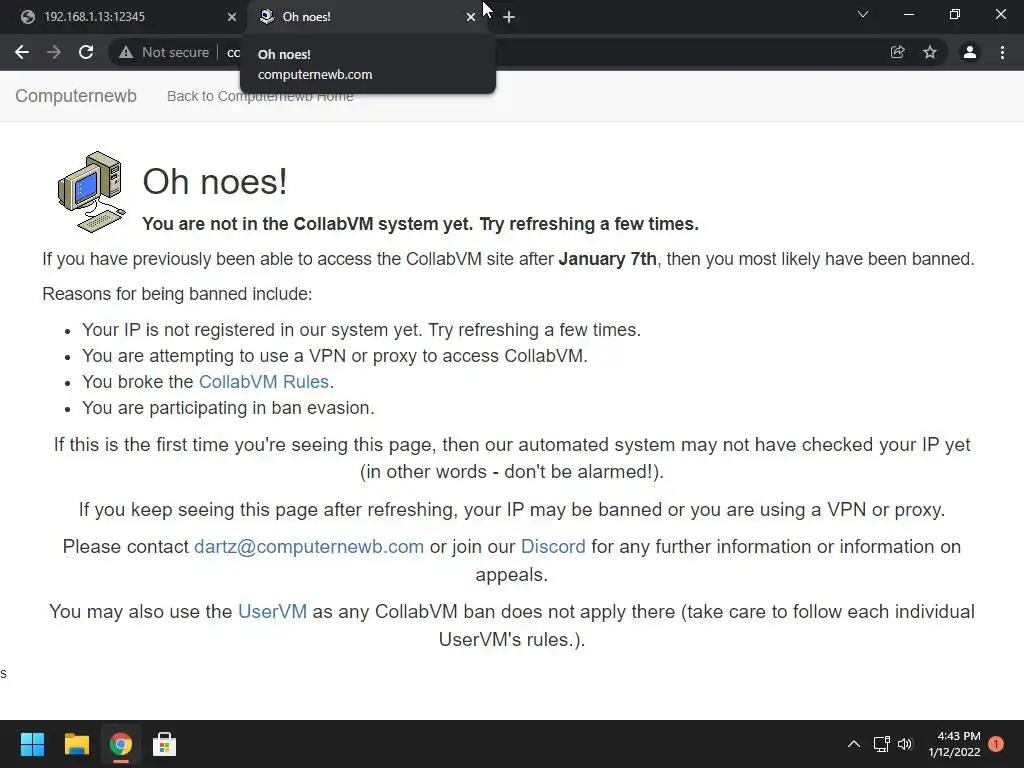
Task: Open the Windows Start menu
Action: coord(32,744)
